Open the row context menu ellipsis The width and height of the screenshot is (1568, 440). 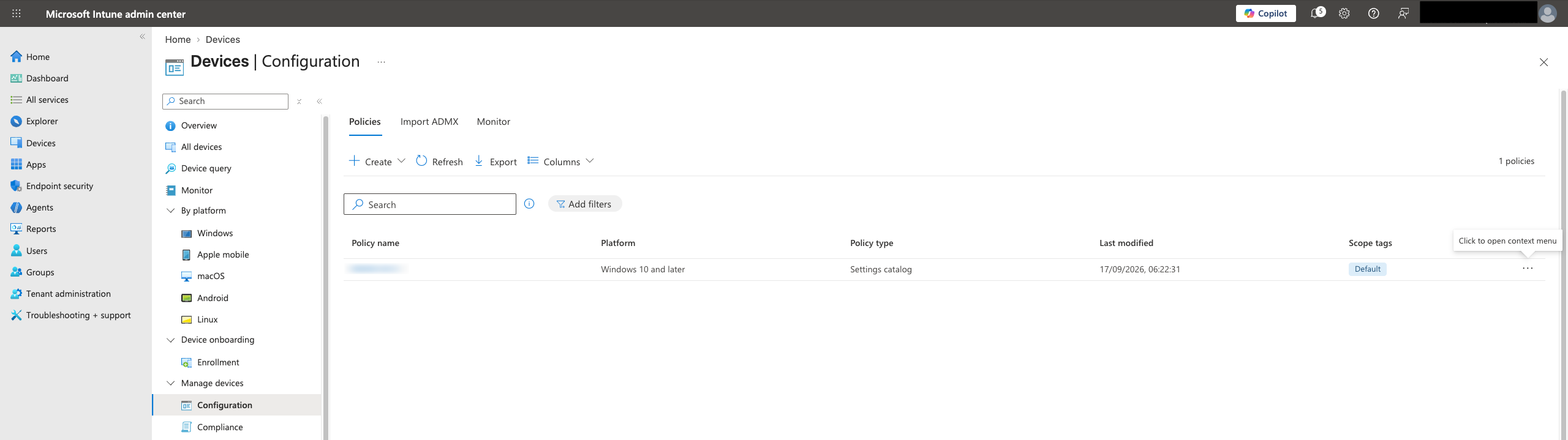click(1528, 269)
